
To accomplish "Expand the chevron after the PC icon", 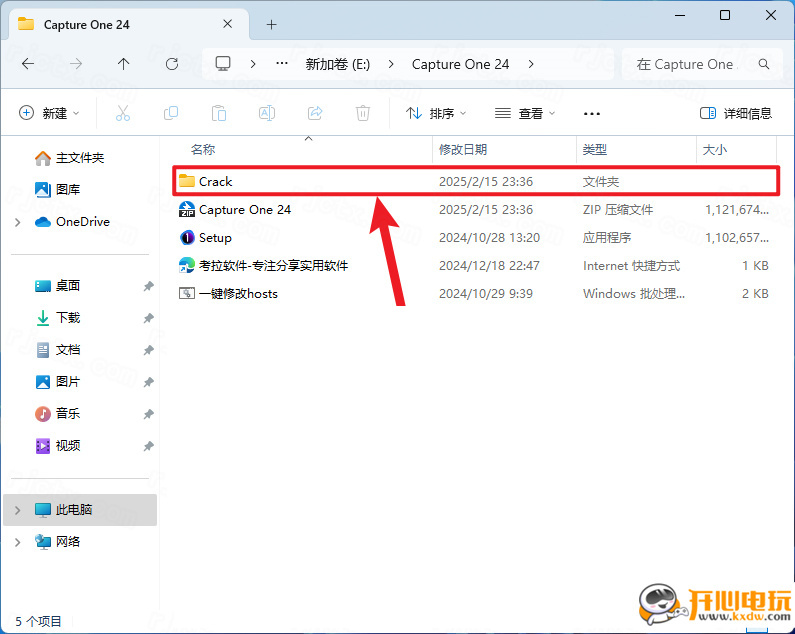I will (252, 64).
